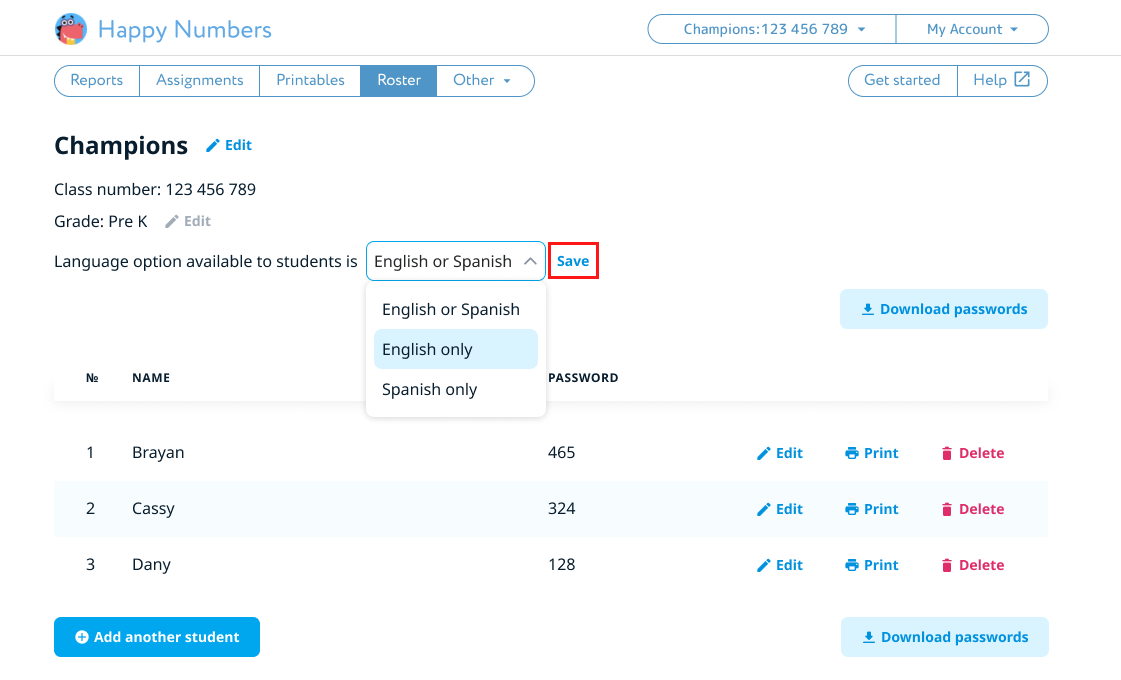
Task: Click the bottom Download passwords button
Action: pyautogui.click(x=944, y=637)
